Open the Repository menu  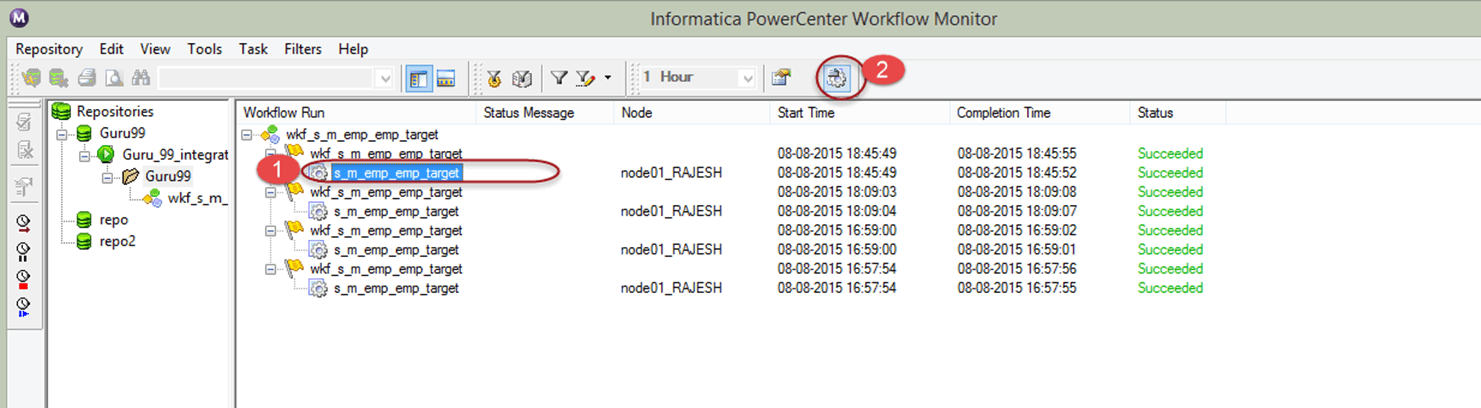[x=49, y=49]
